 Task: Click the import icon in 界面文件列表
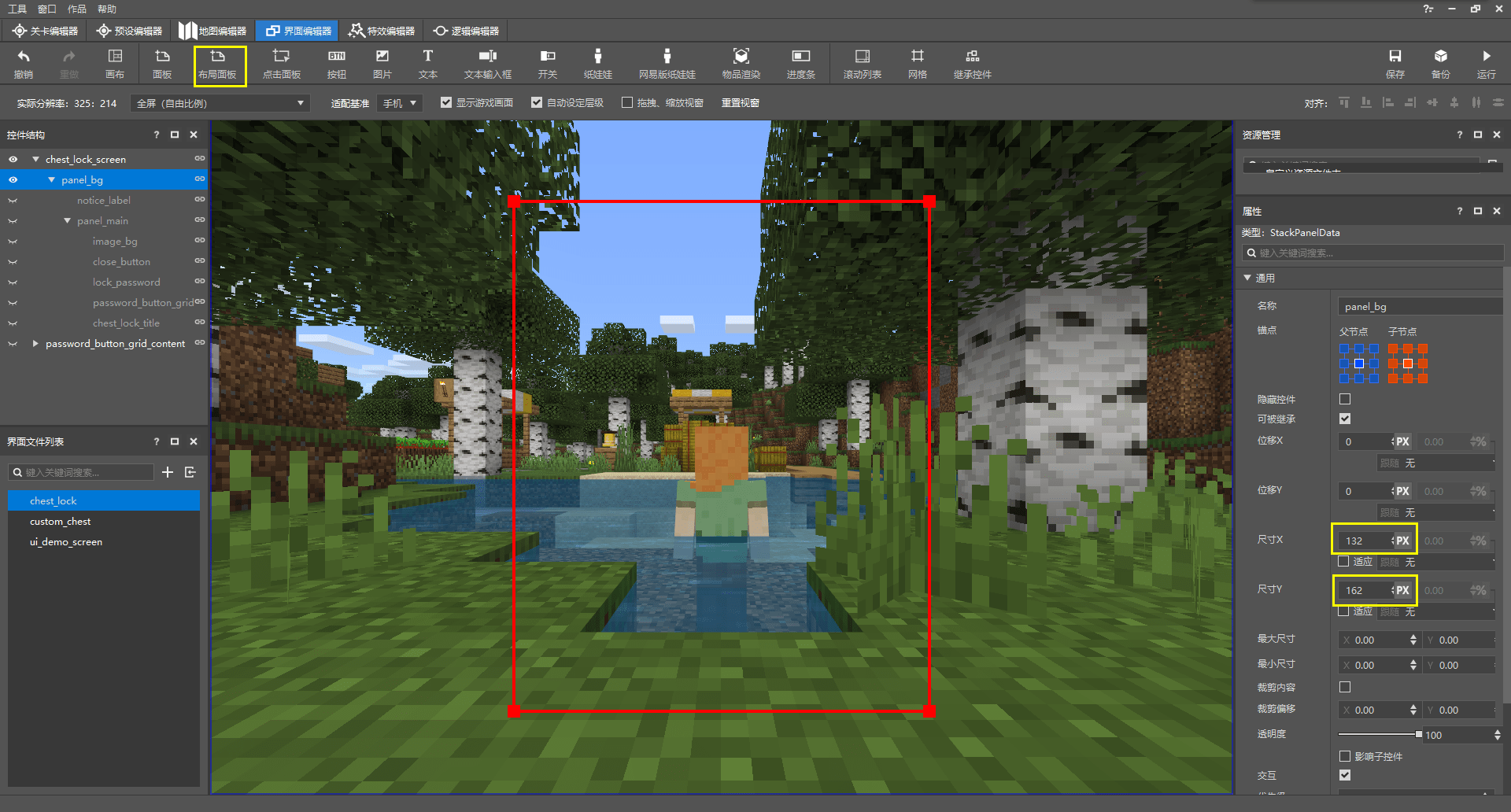(x=190, y=472)
